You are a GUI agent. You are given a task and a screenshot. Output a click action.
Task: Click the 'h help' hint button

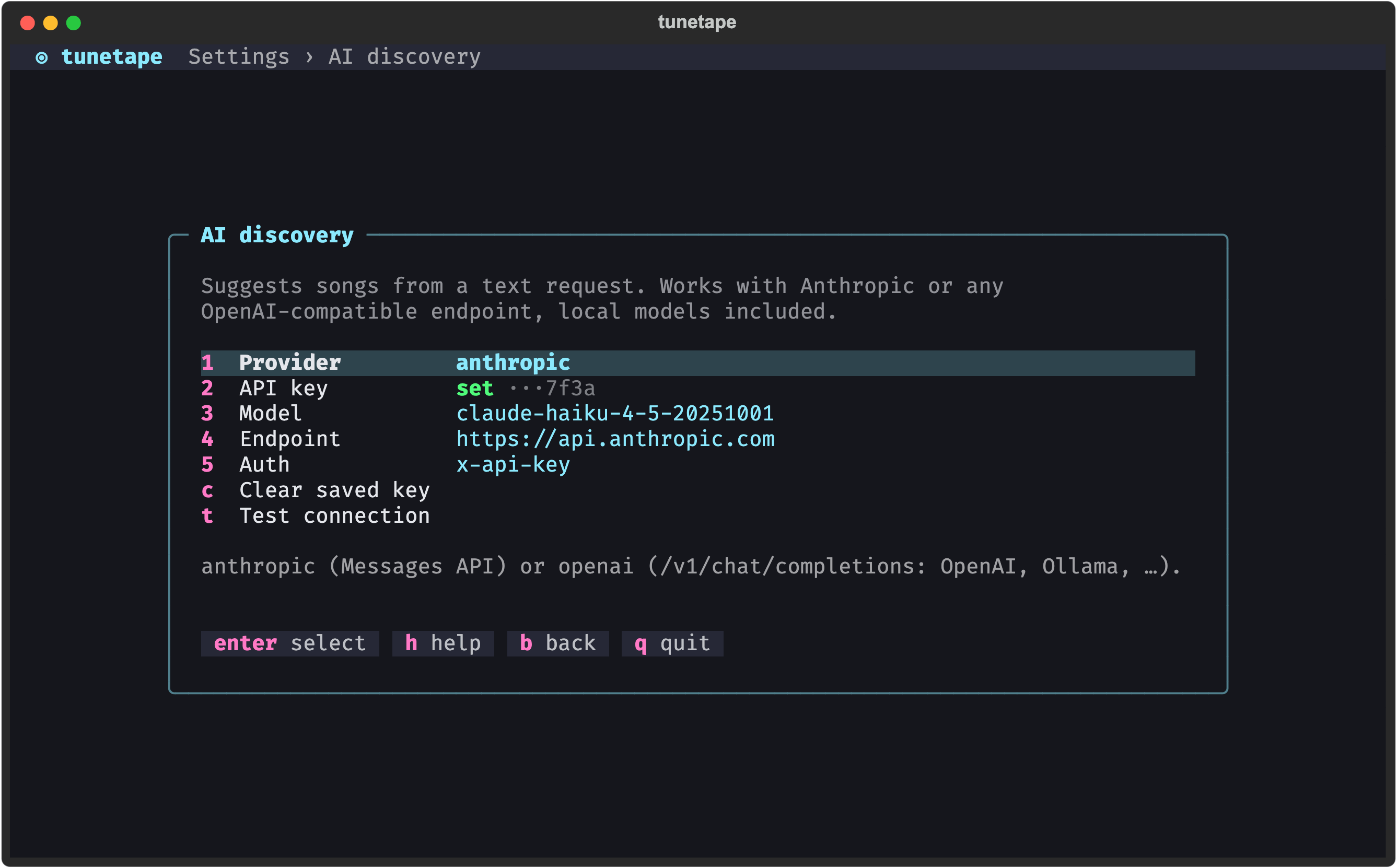(443, 643)
